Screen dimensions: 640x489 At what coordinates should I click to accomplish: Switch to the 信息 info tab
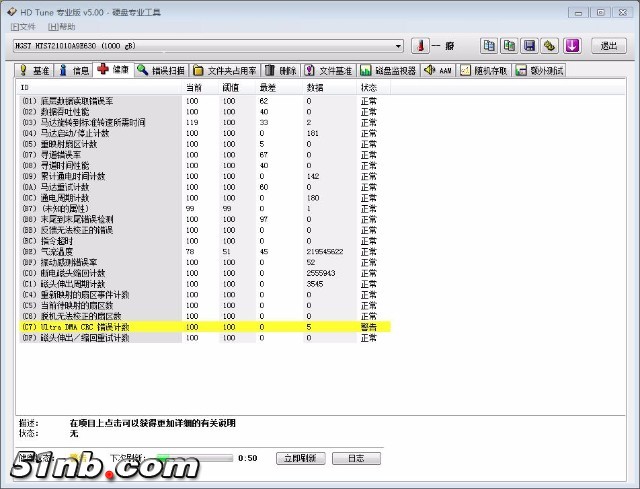click(x=75, y=71)
